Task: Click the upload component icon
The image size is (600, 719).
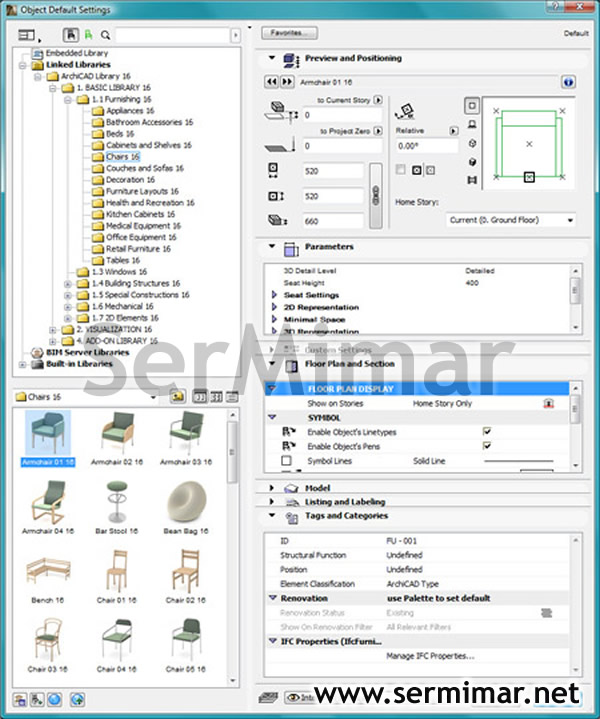Action: [x=78, y=699]
